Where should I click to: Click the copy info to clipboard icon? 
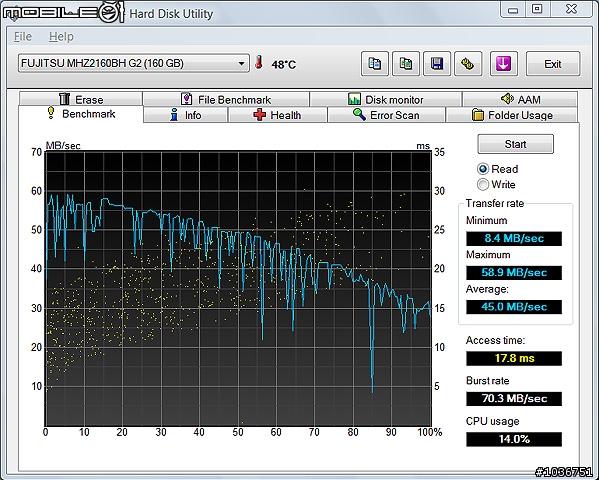(x=374, y=64)
